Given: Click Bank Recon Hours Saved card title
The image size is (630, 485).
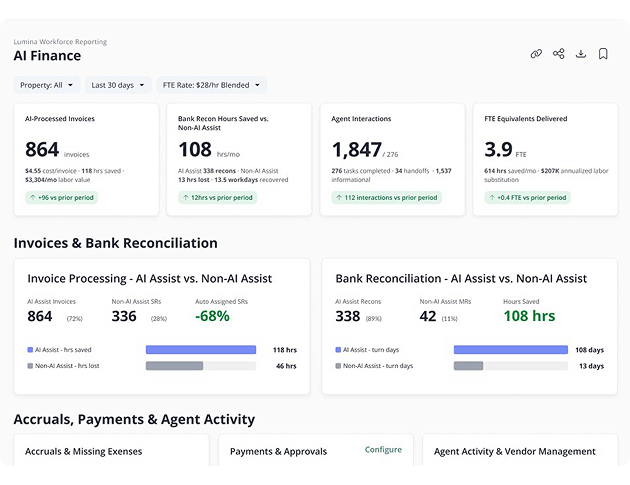Looking at the screenshot, I should tap(223, 123).
